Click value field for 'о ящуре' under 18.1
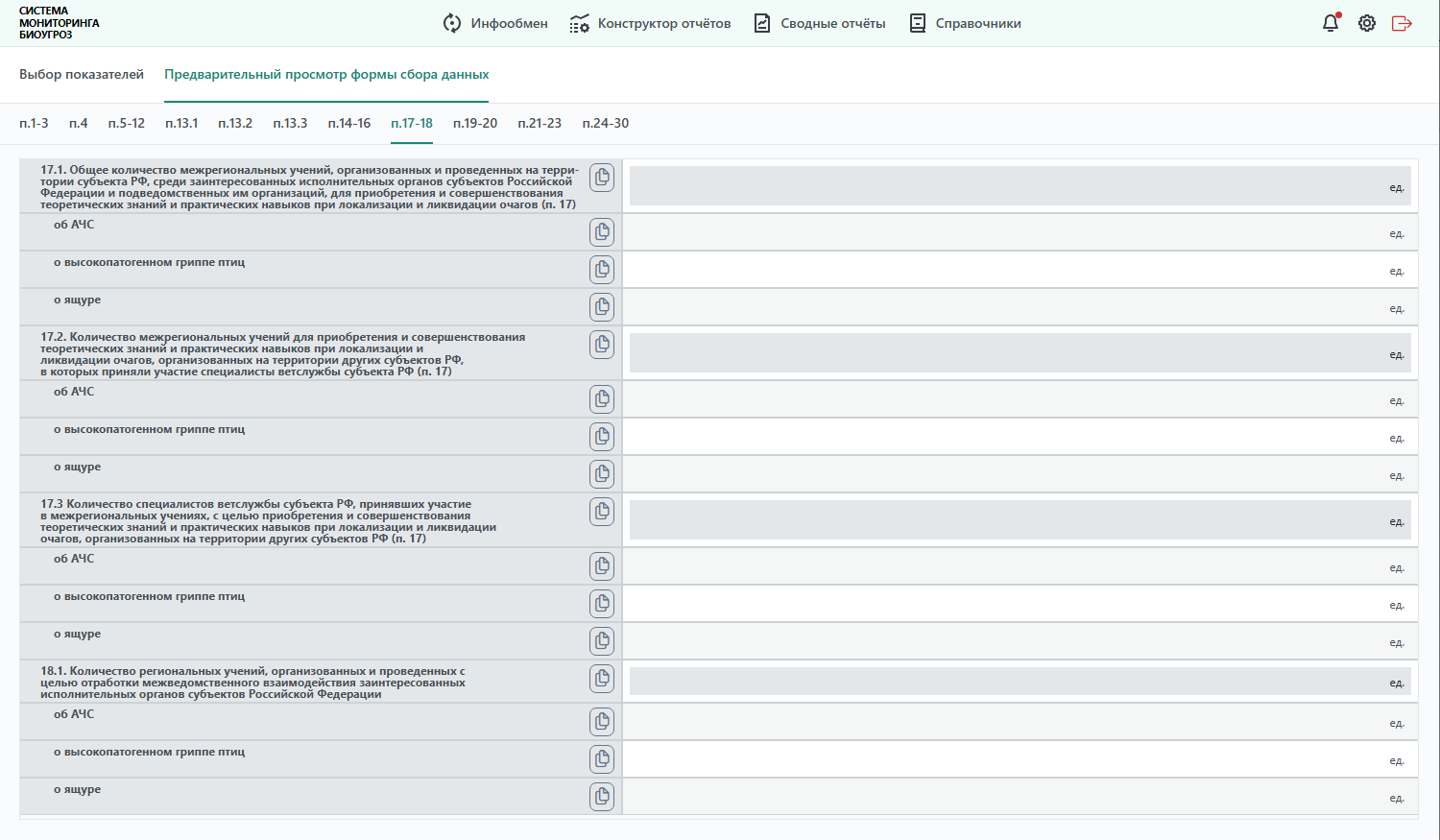The height and width of the screenshot is (840, 1440). (1020, 797)
